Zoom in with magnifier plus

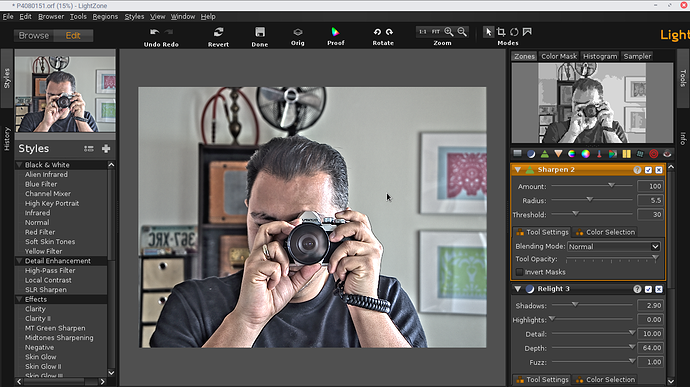[449, 32]
